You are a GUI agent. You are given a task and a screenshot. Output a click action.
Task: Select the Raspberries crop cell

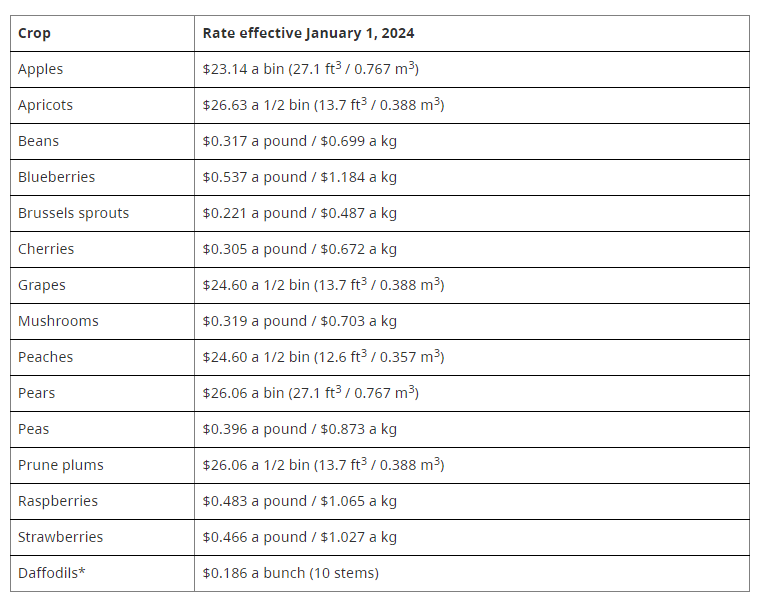[58, 501]
